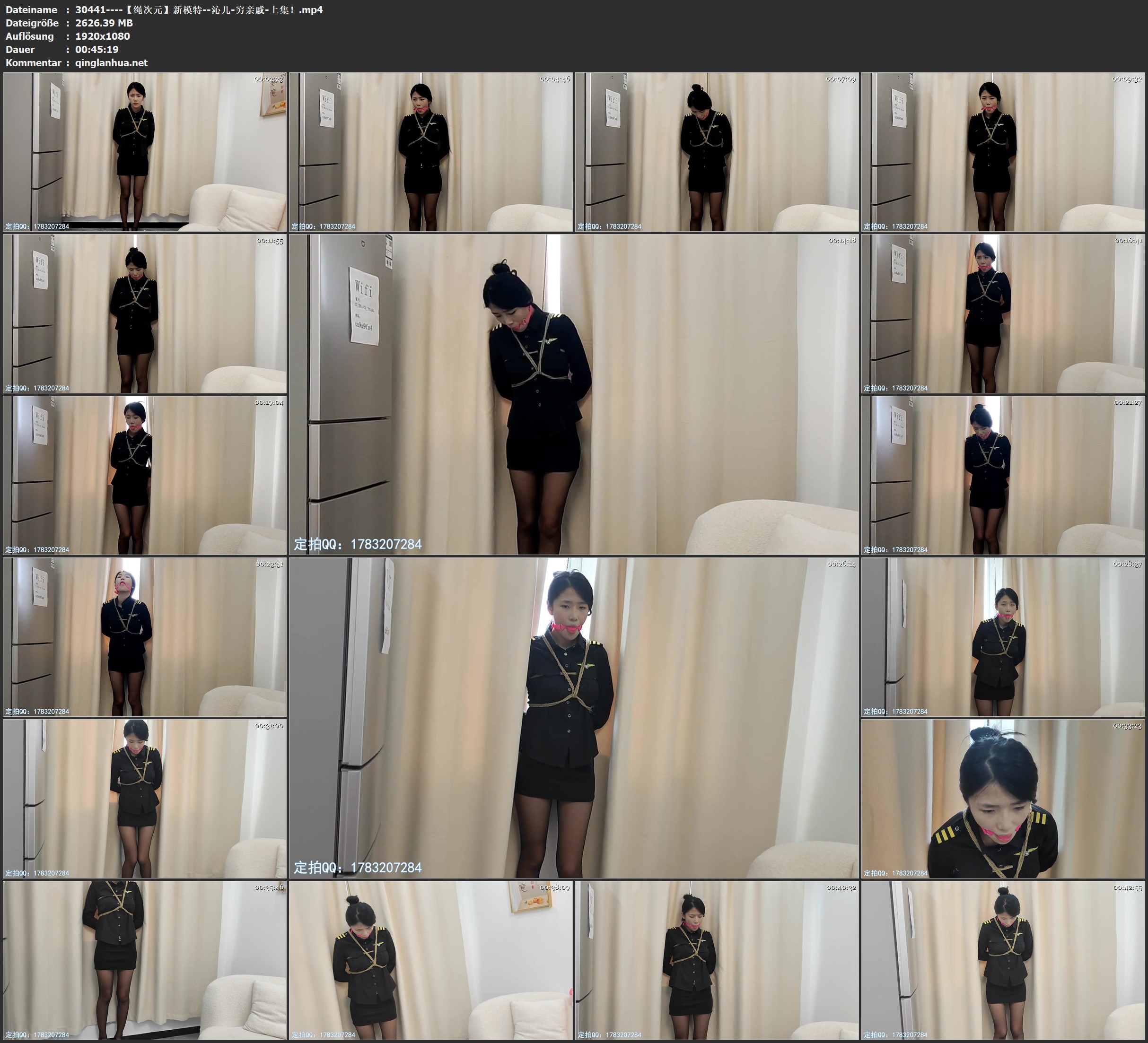
Task: Open the frame at 00:04:46
Action: pos(431,151)
